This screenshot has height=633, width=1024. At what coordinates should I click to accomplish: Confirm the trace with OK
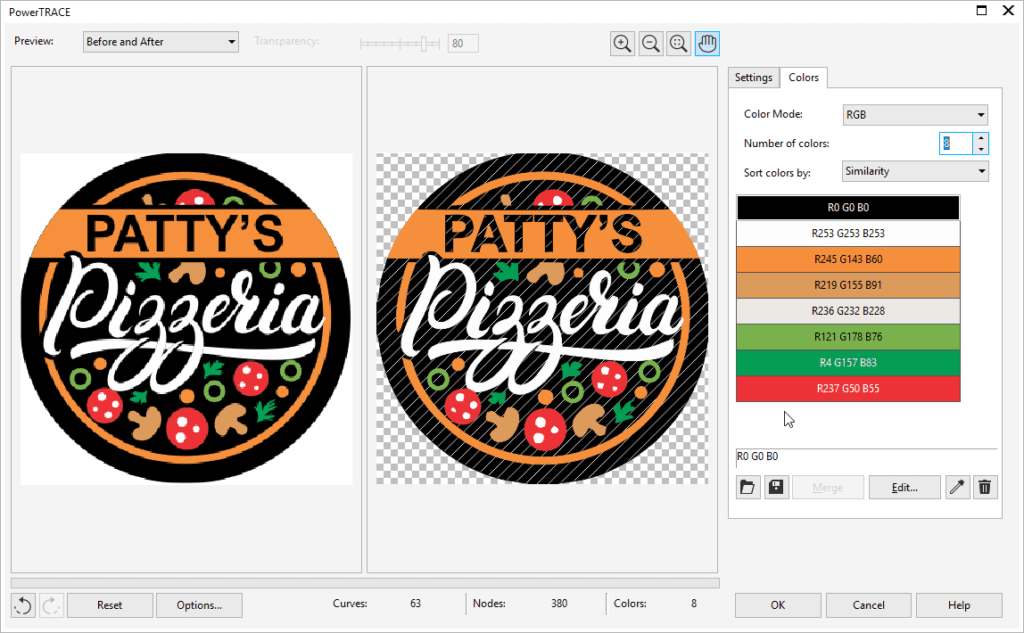tap(777, 605)
